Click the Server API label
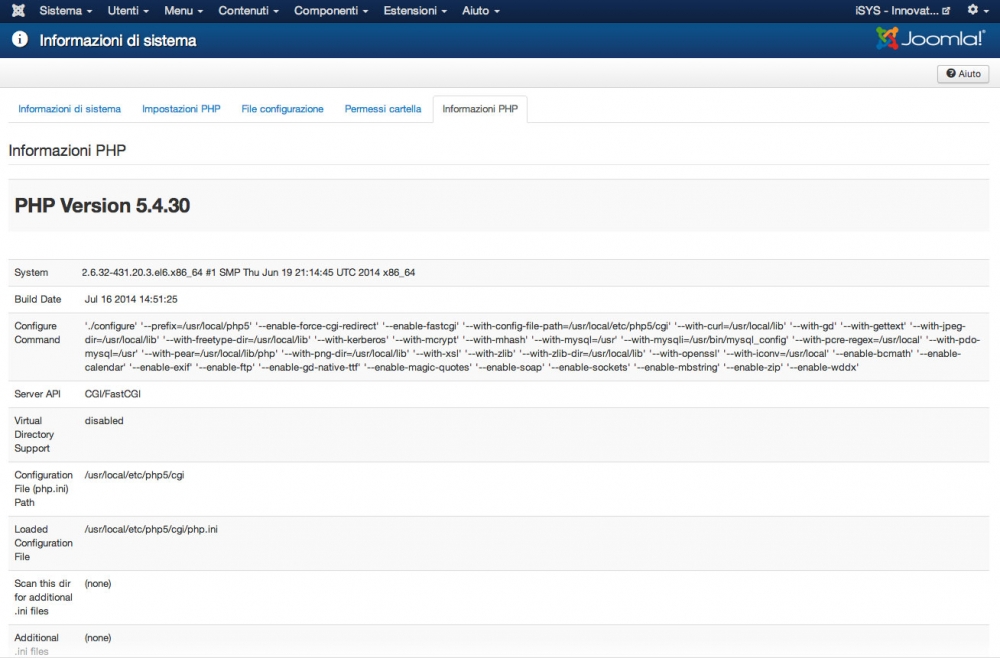The width and height of the screenshot is (1000, 658). (37, 394)
